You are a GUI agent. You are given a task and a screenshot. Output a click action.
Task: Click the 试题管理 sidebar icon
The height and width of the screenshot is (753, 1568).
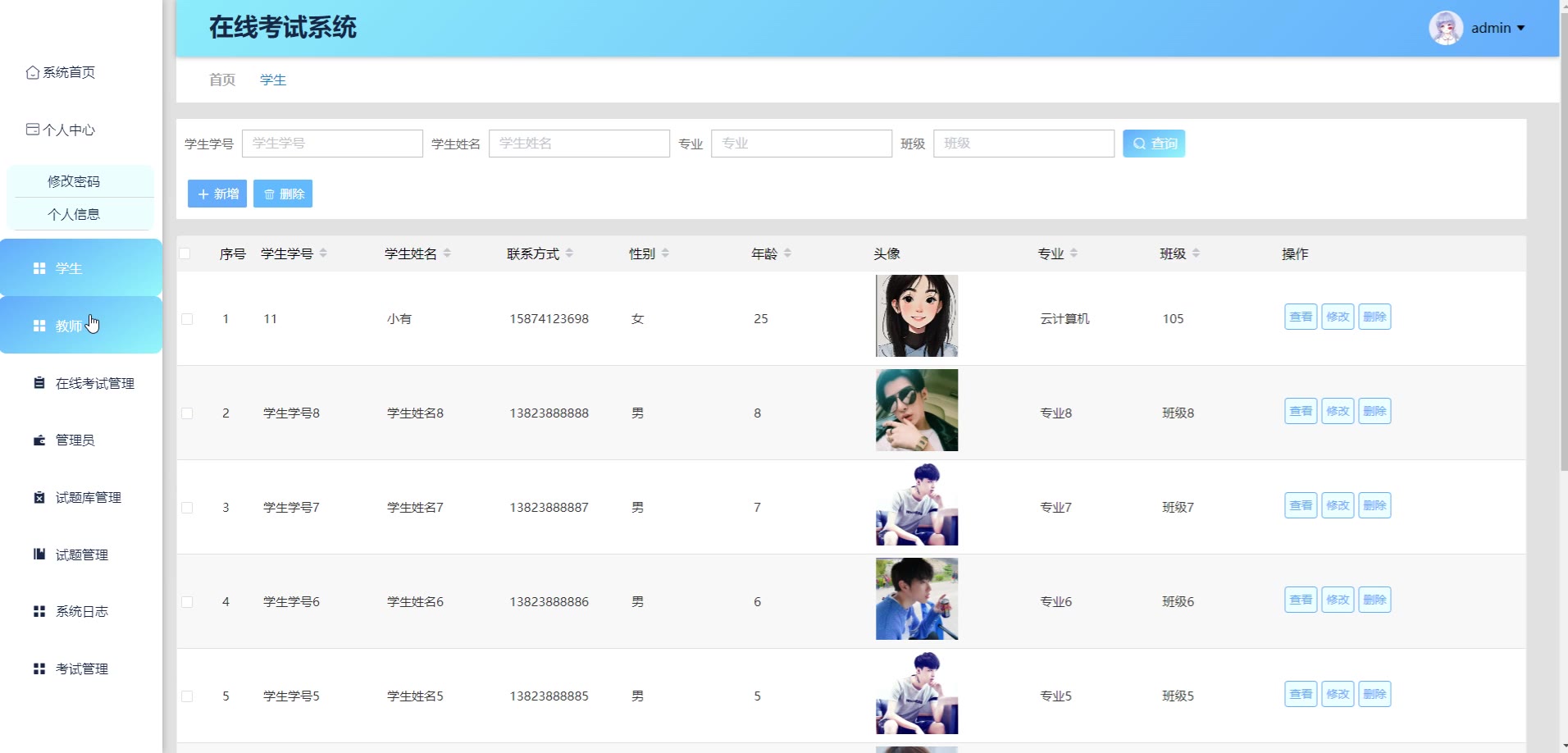coord(39,554)
